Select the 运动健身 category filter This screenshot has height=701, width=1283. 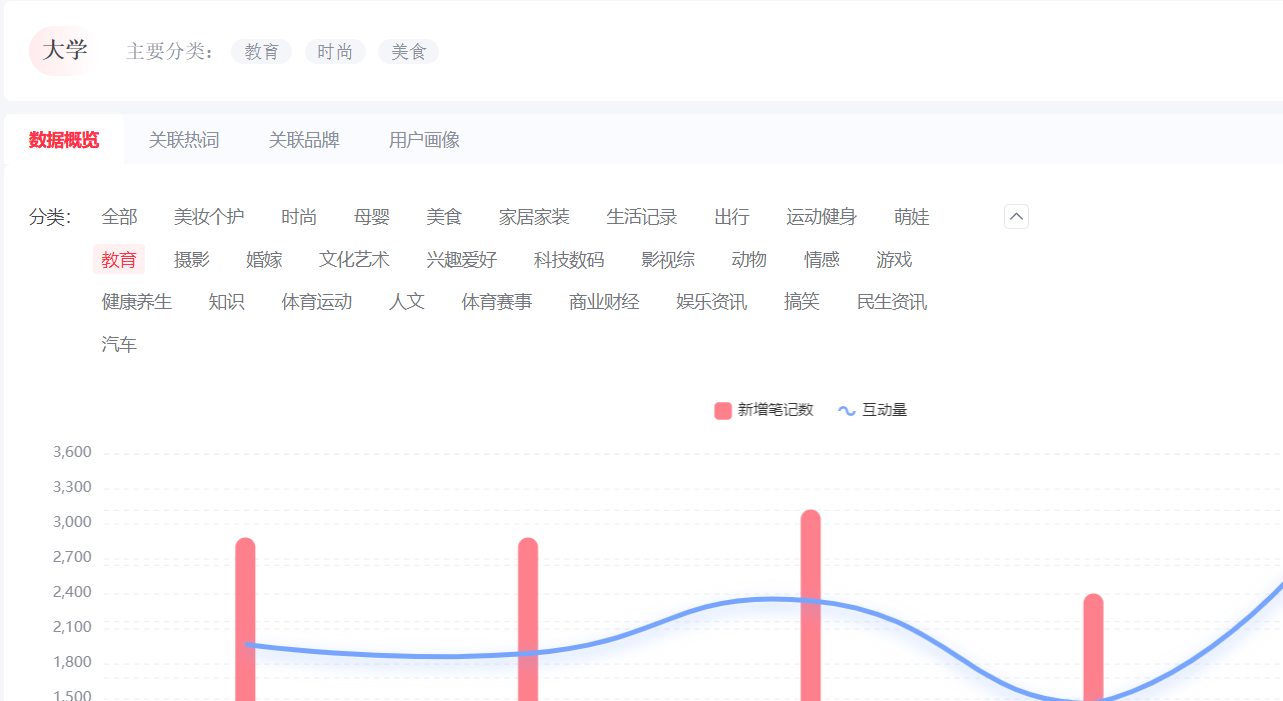[x=821, y=217]
